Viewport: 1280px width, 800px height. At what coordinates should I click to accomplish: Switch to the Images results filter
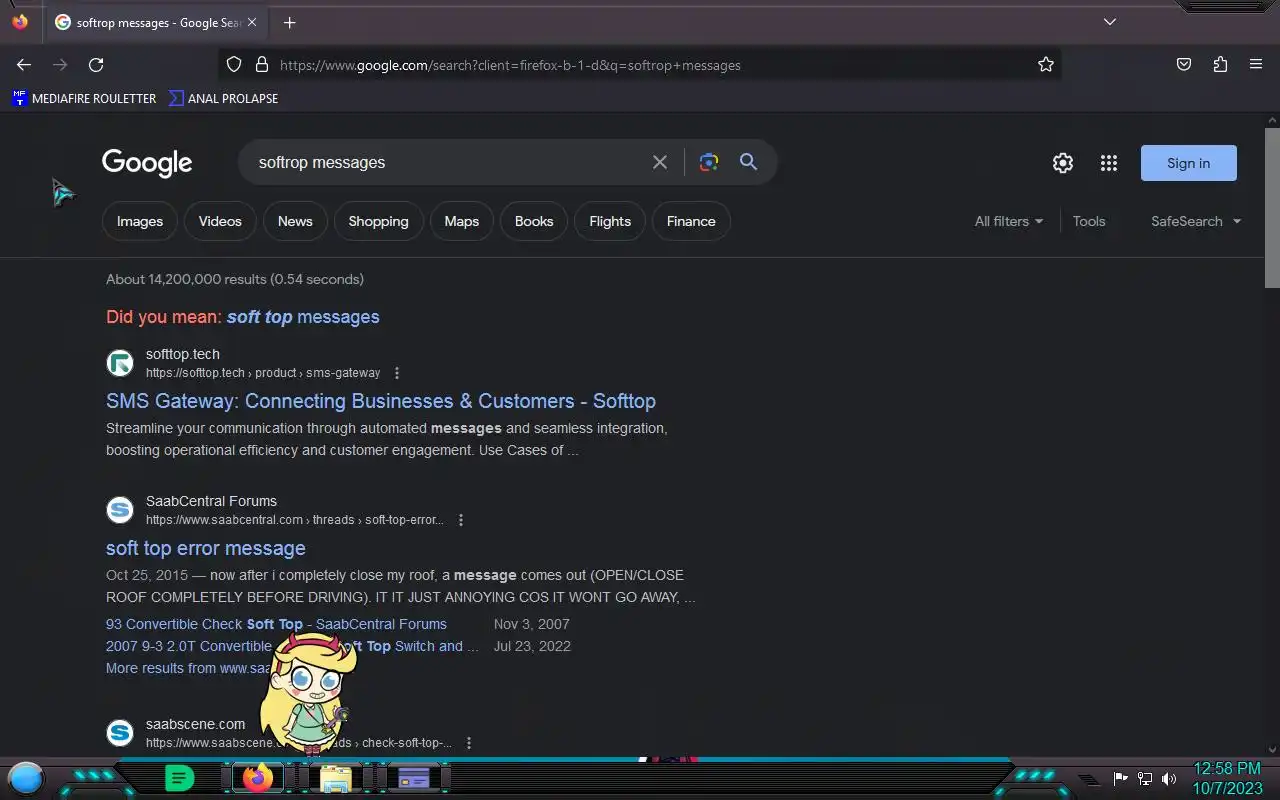click(140, 221)
